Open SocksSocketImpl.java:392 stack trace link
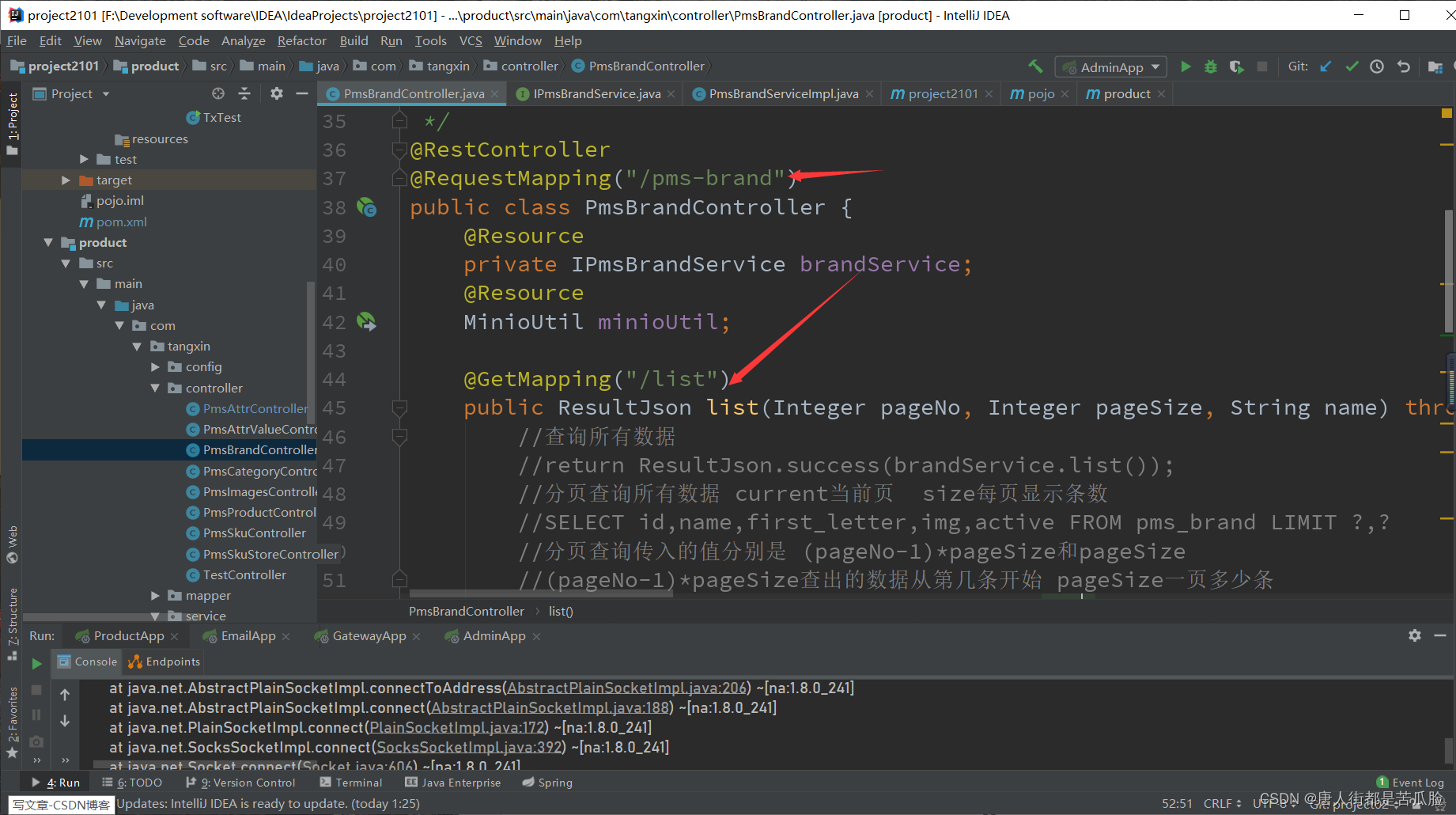Viewport: 1456px width, 815px height. (x=470, y=748)
